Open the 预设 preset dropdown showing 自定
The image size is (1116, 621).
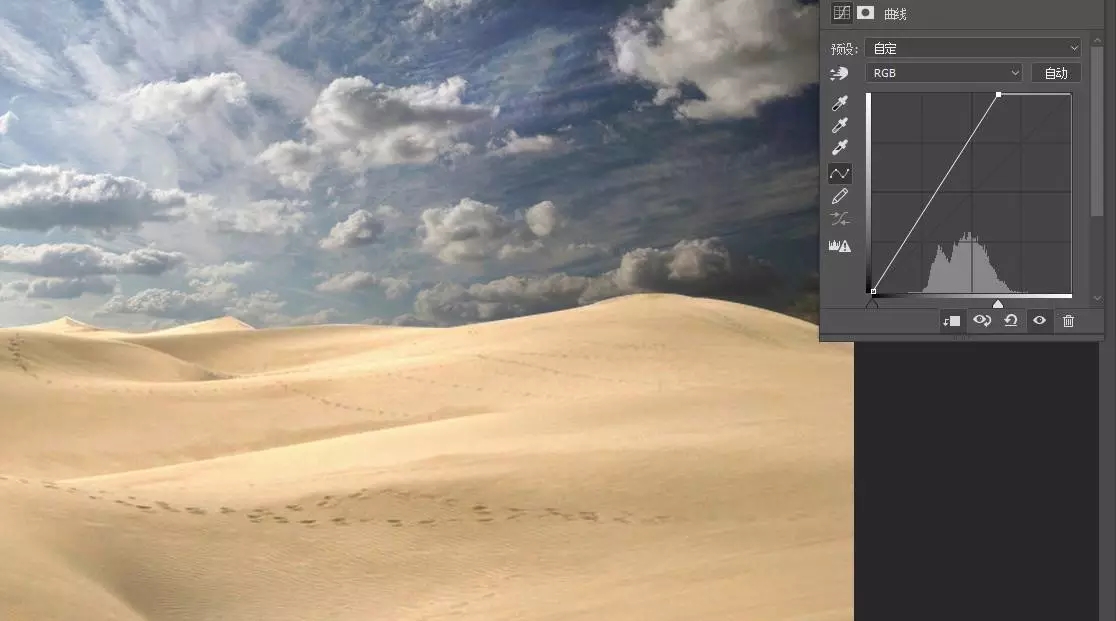pos(974,48)
